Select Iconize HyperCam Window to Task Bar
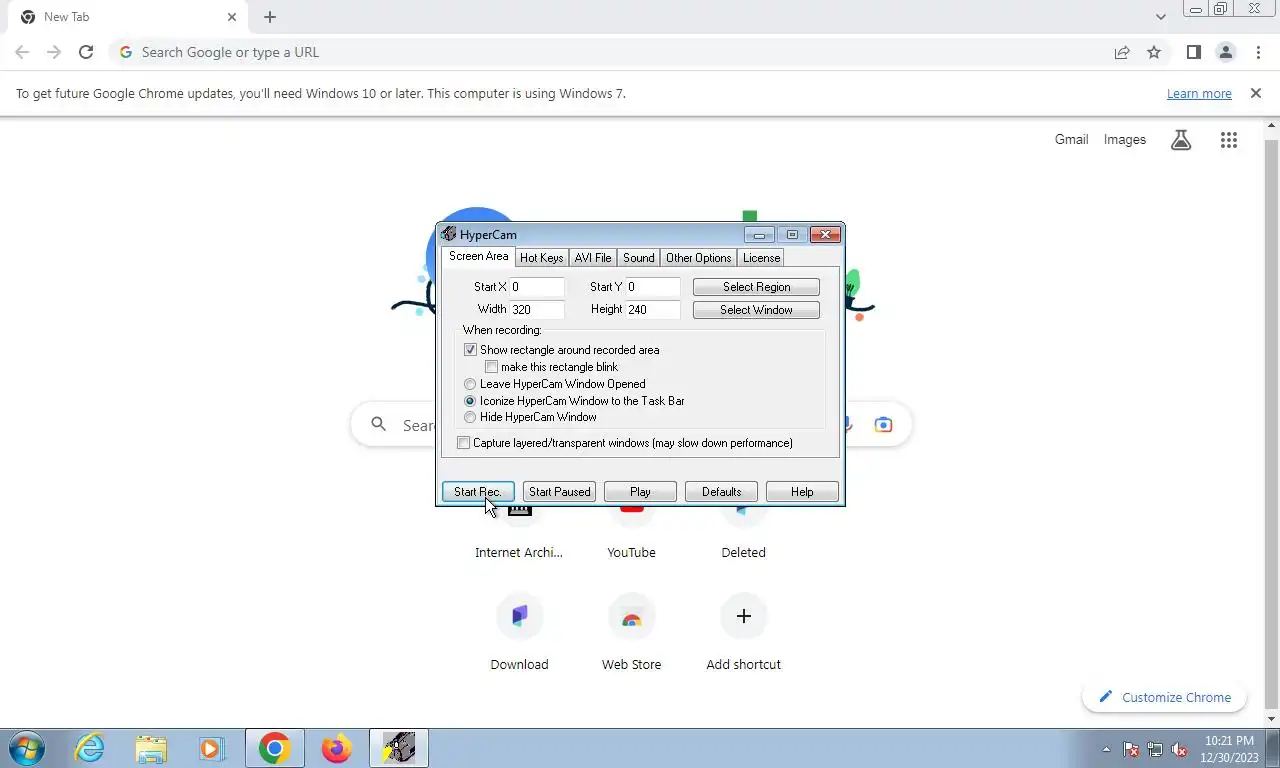 (x=470, y=401)
